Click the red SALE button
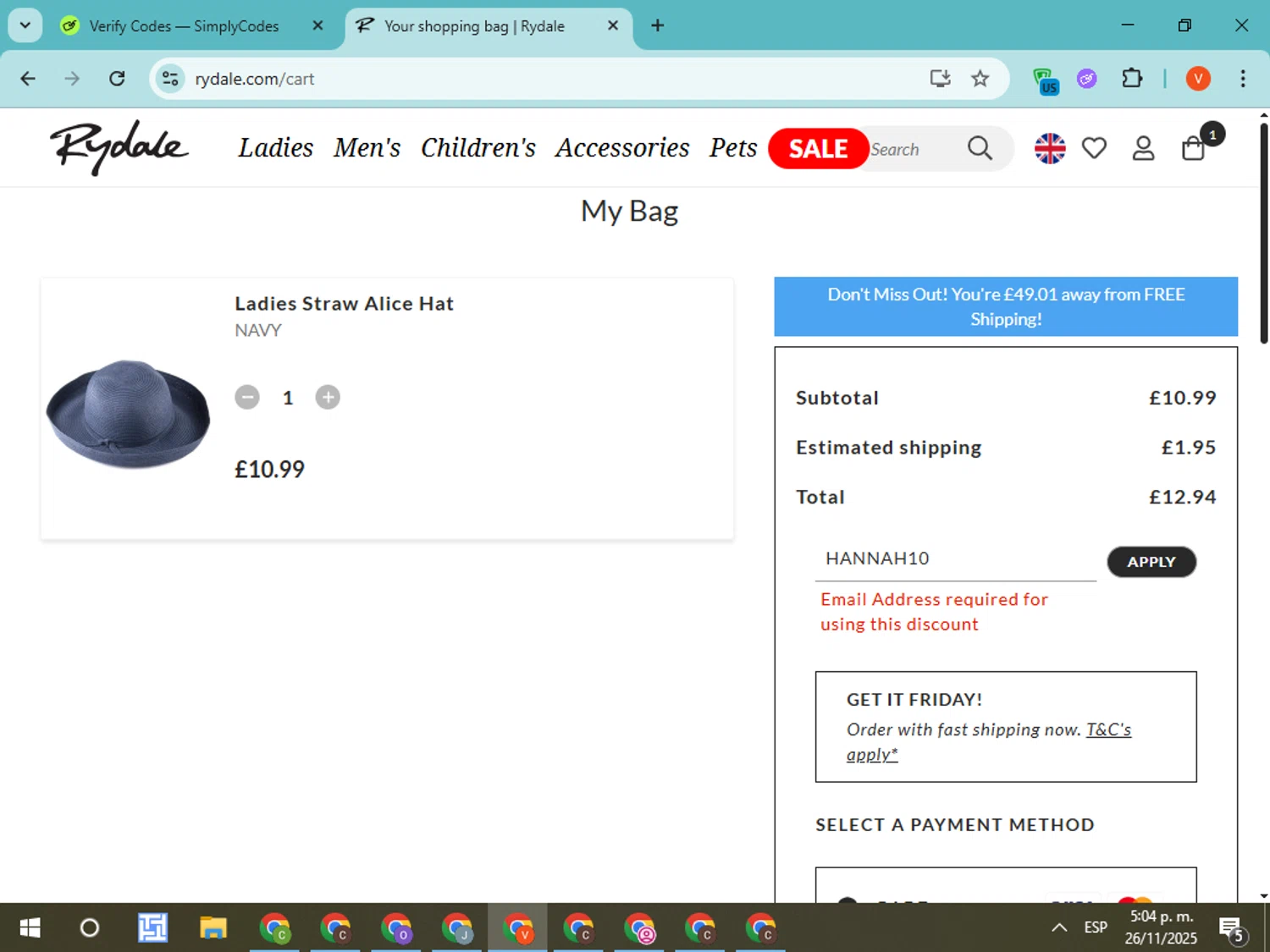1270x952 pixels. pos(819,149)
